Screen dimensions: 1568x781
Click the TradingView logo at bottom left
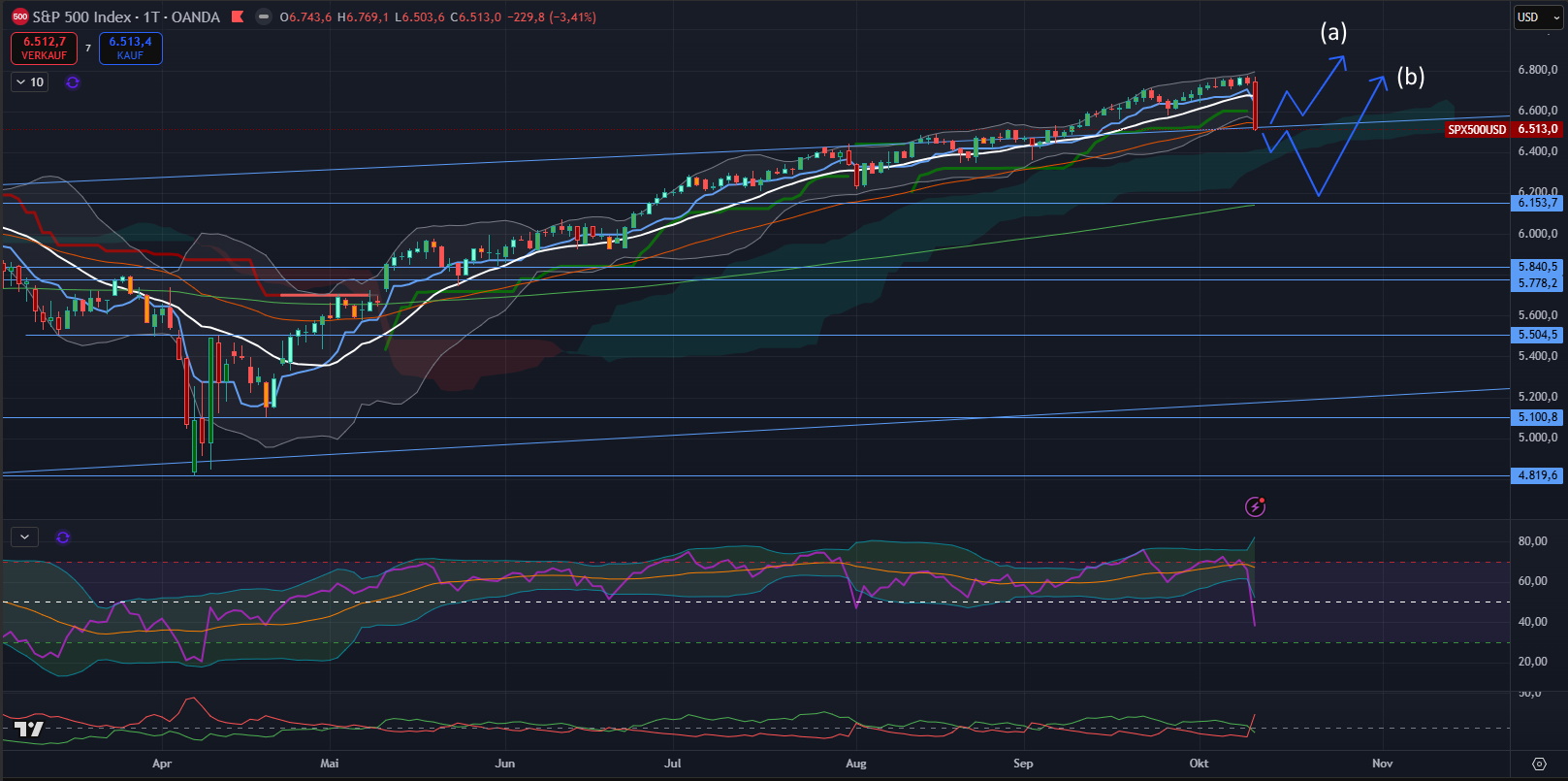[x=28, y=729]
